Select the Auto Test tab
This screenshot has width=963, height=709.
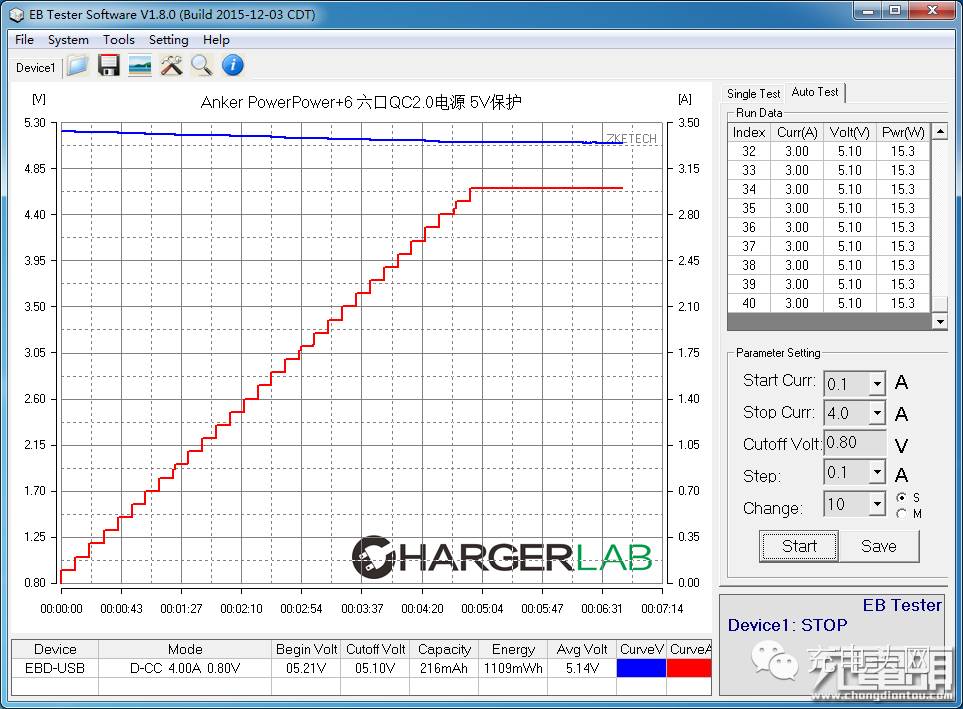tap(815, 92)
